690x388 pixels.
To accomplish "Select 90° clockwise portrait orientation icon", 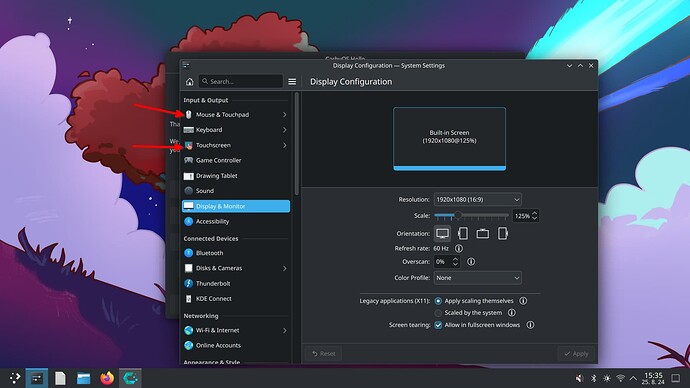I will pos(462,234).
